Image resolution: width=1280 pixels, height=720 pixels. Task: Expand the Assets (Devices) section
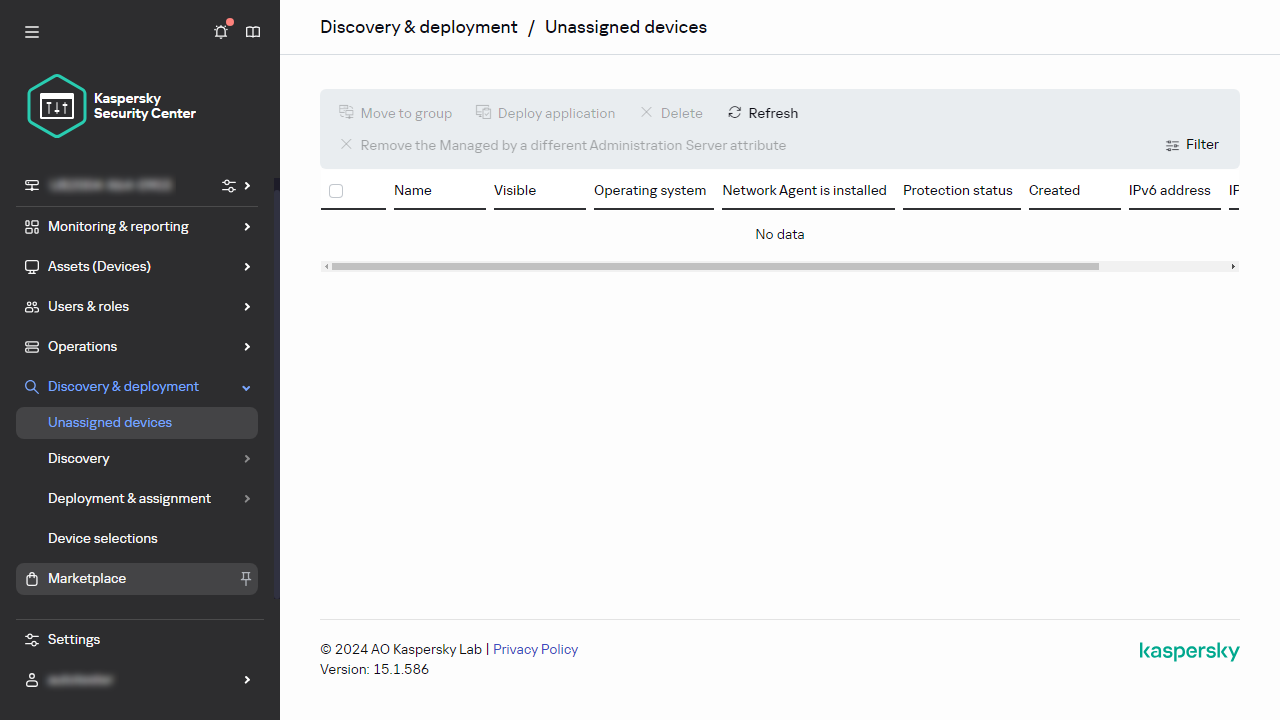point(246,267)
